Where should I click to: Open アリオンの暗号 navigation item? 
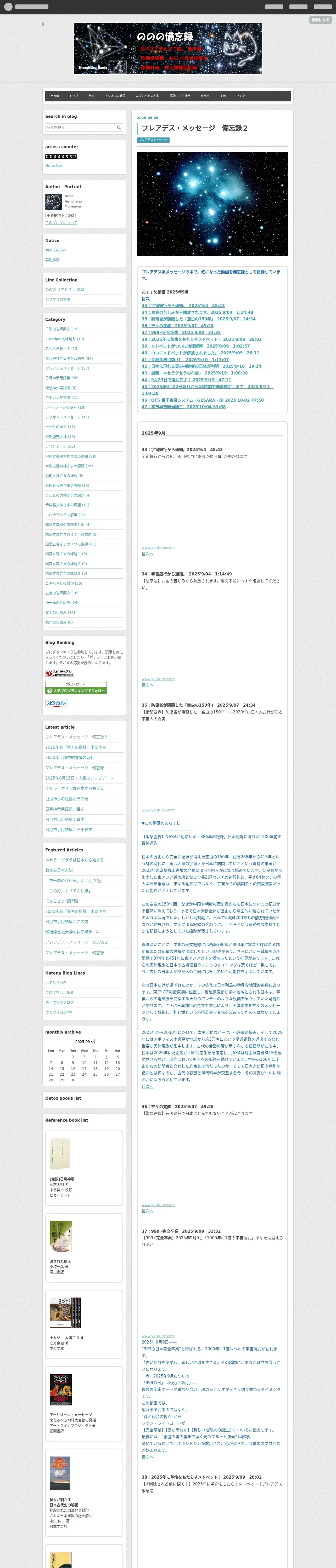(x=115, y=96)
